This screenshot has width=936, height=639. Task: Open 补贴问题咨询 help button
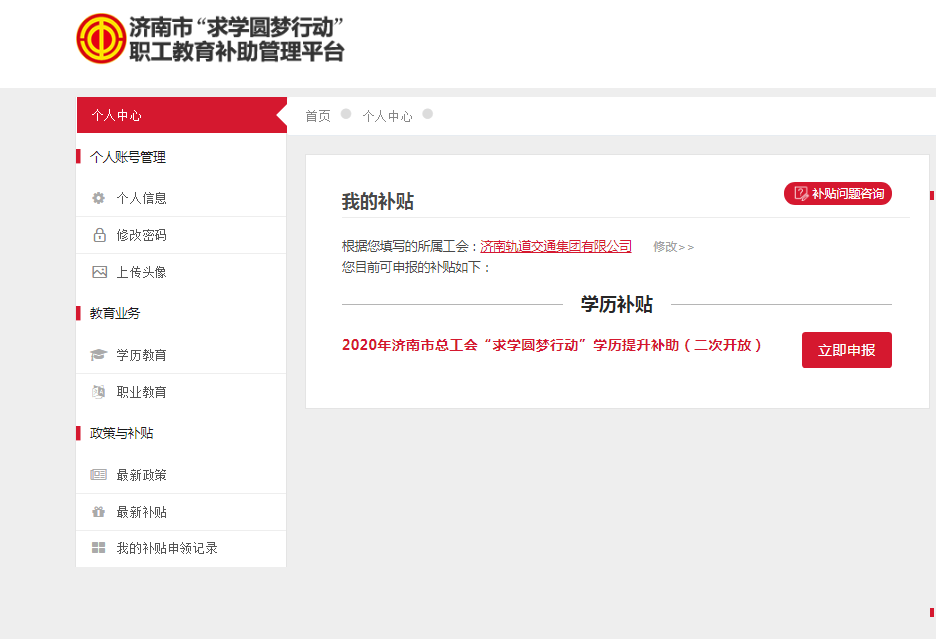point(838,194)
